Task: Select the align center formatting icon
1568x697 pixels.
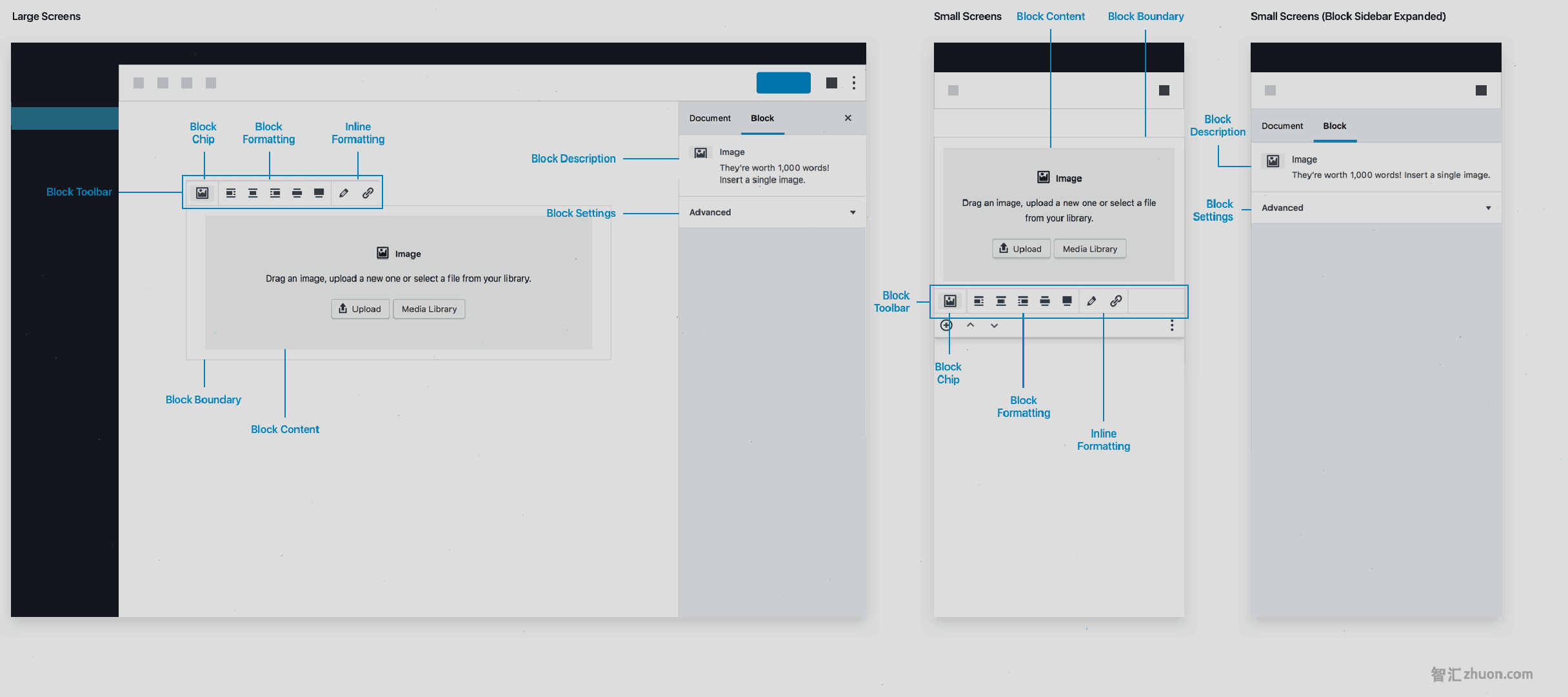Action: [x=249, y=192]
